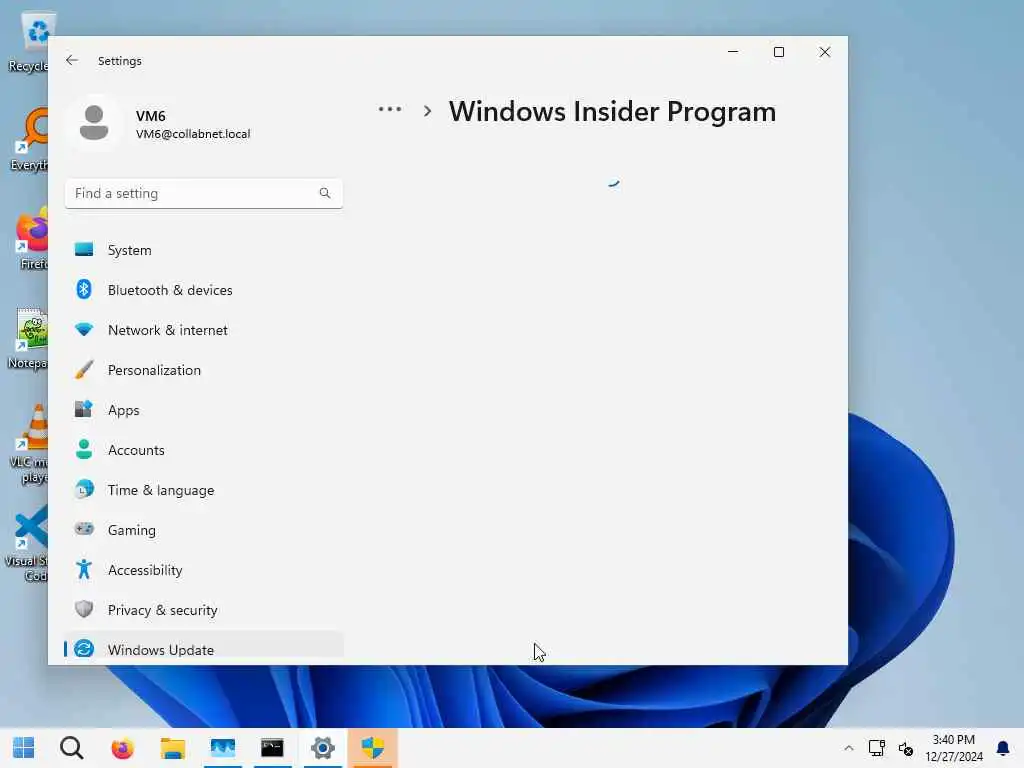The image size is (1024, 768).
Task: Open Bluetooth & devices category
Action: 204,290
